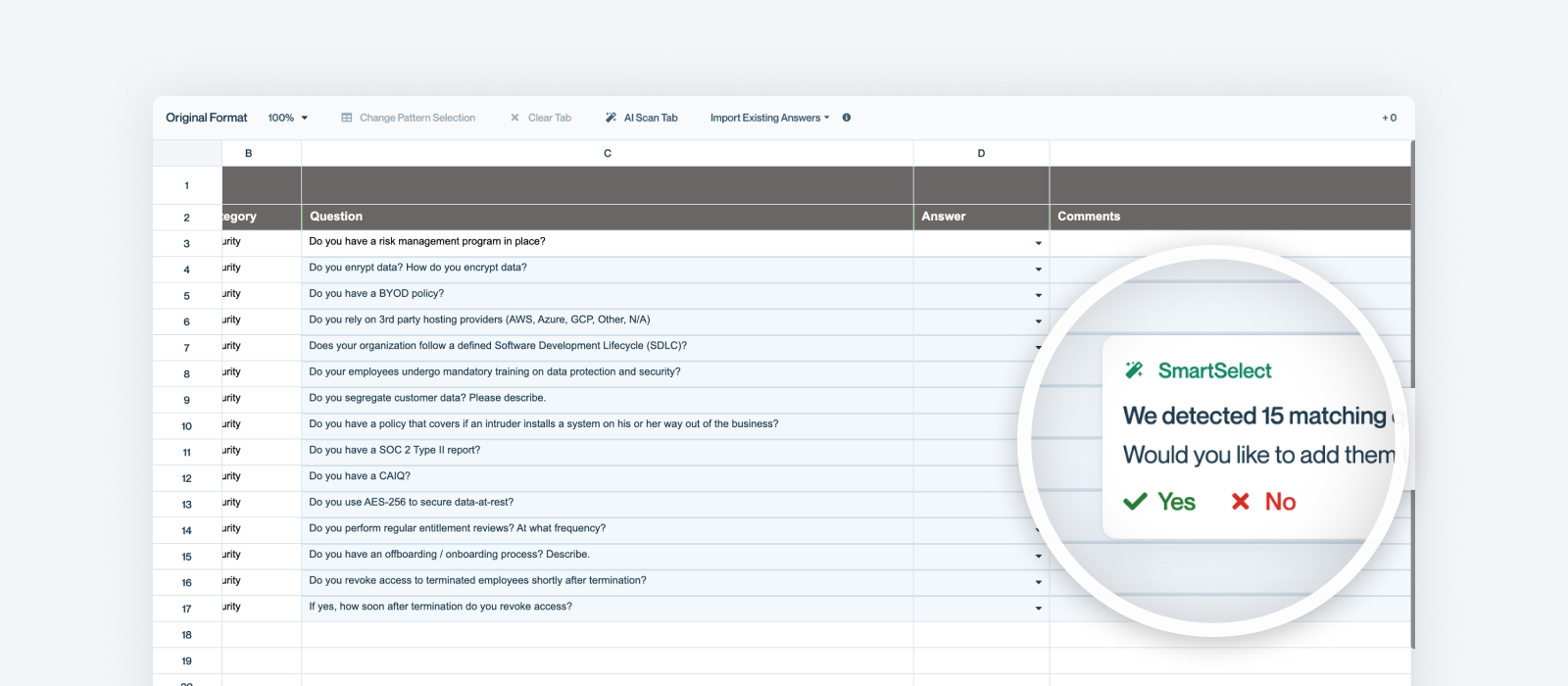Click the green checkmark beside Yes
The width and height of the screenshot is (1568, 686).
(x=1135, y=502)
